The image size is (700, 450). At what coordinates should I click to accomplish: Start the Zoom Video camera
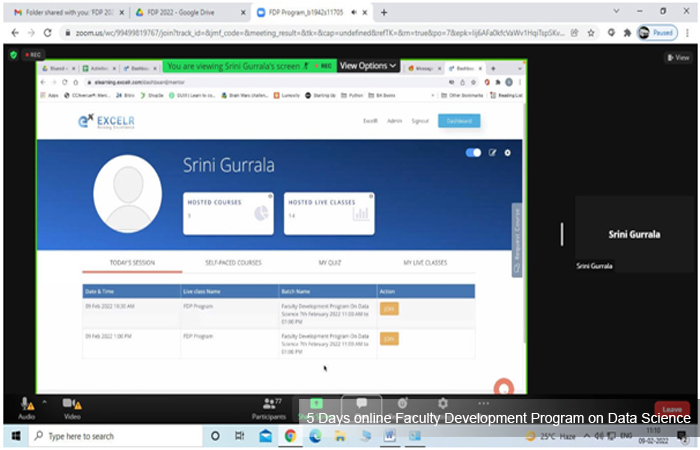coord(72,408)
